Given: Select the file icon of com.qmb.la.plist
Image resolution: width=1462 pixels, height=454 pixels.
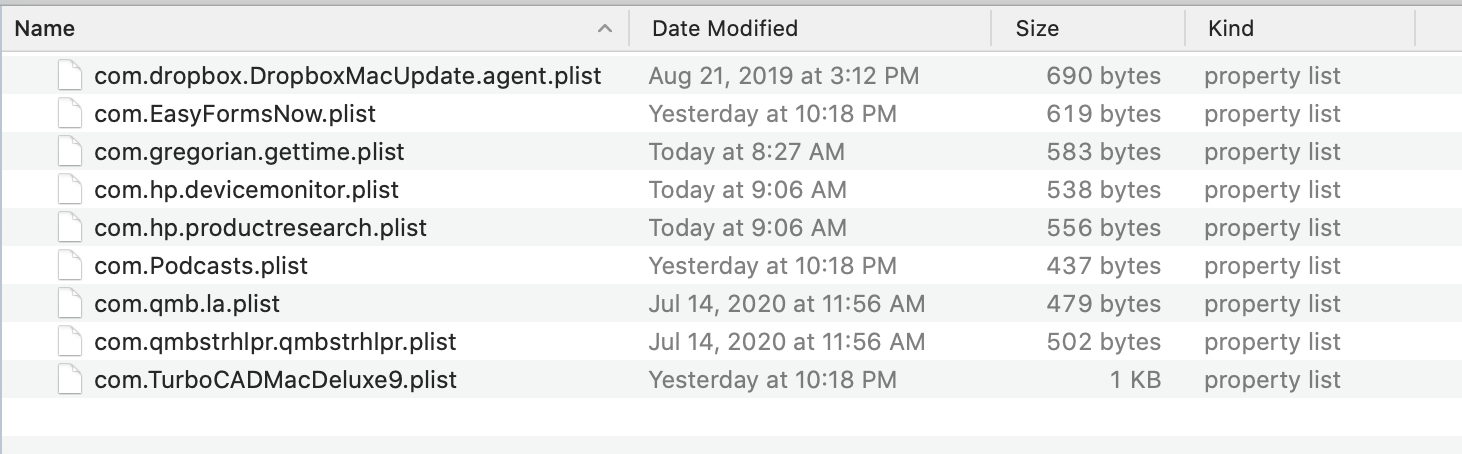Looking at the screenshot, I should 68,304.
